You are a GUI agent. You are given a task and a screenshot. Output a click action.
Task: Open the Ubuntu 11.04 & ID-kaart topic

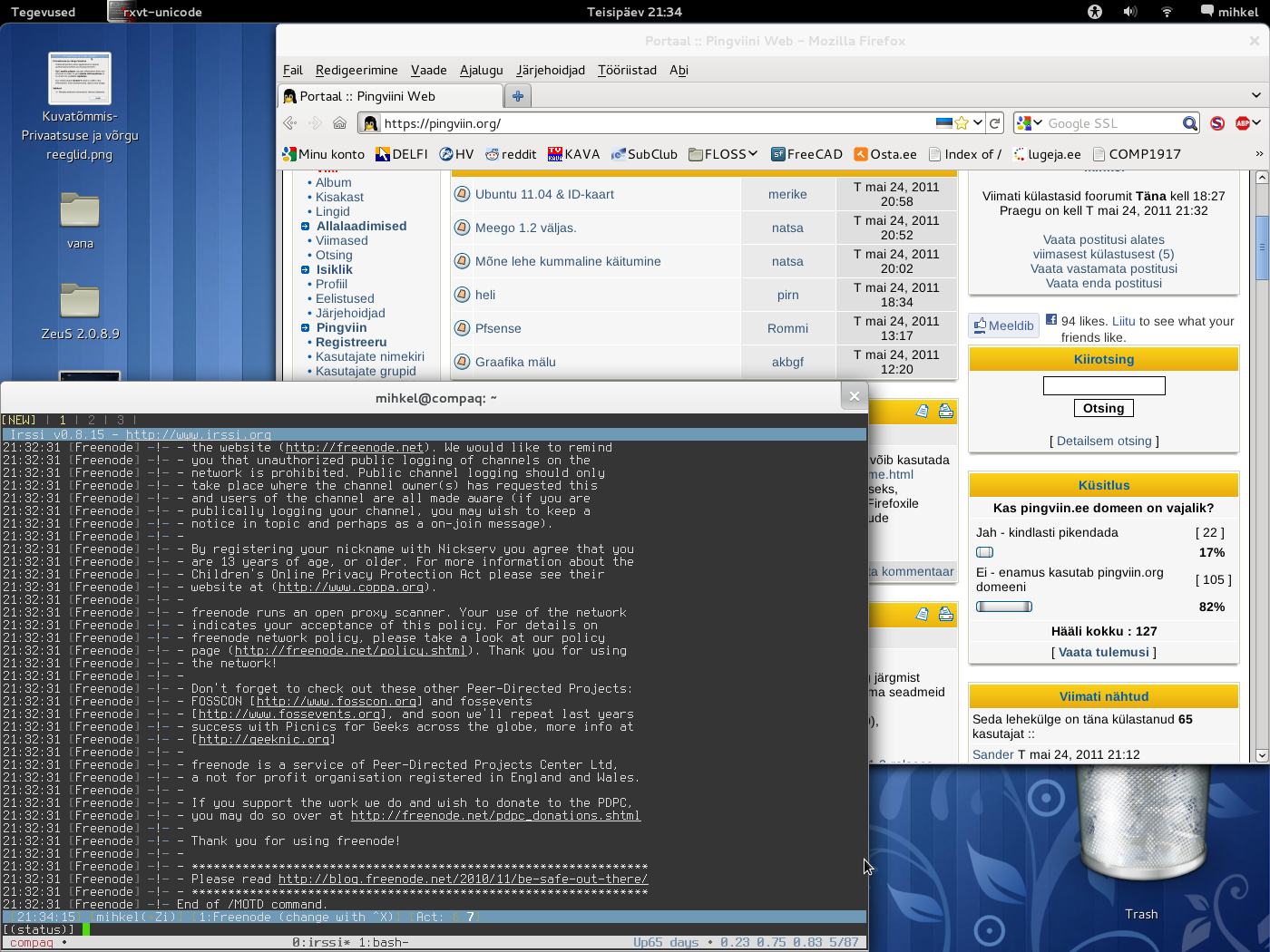[544, 194]
